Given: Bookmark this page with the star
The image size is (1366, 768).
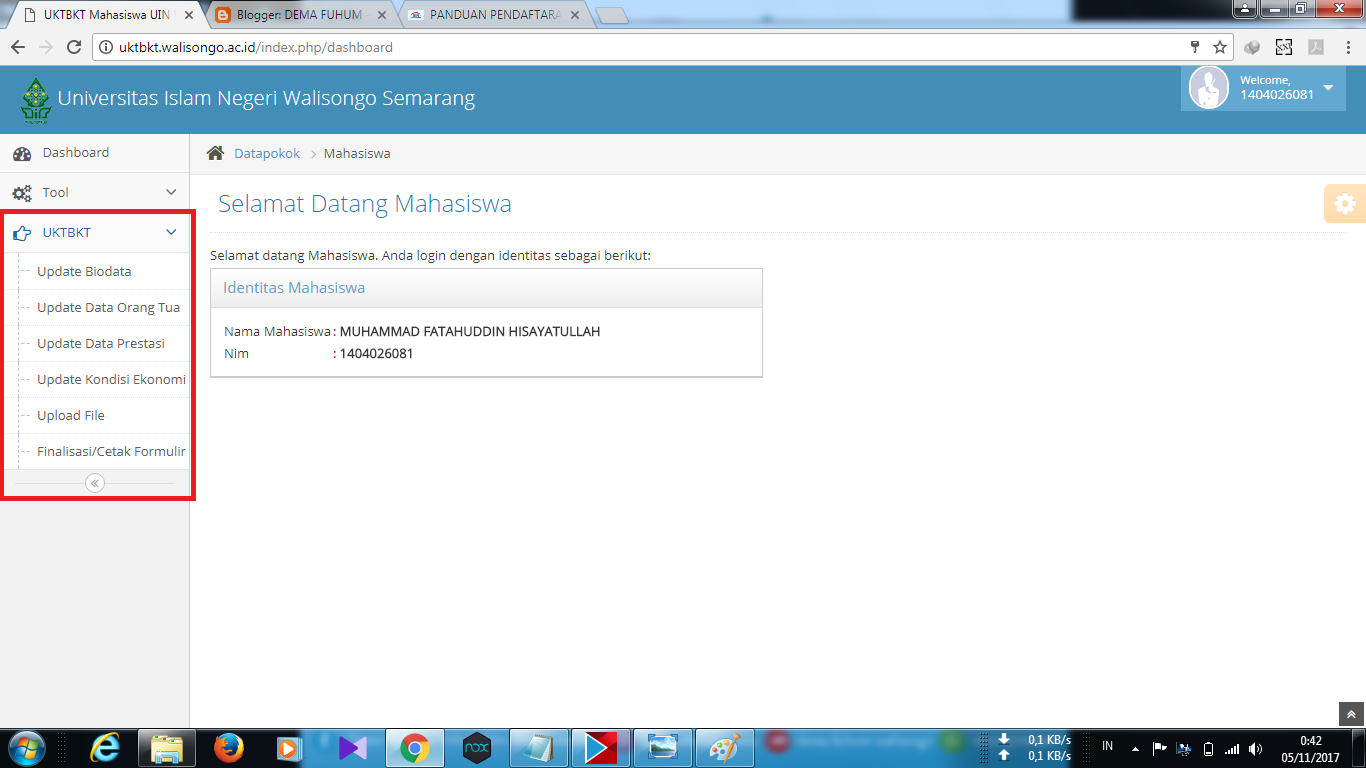Looking at the screenshot, I should tap(1220, 47).
